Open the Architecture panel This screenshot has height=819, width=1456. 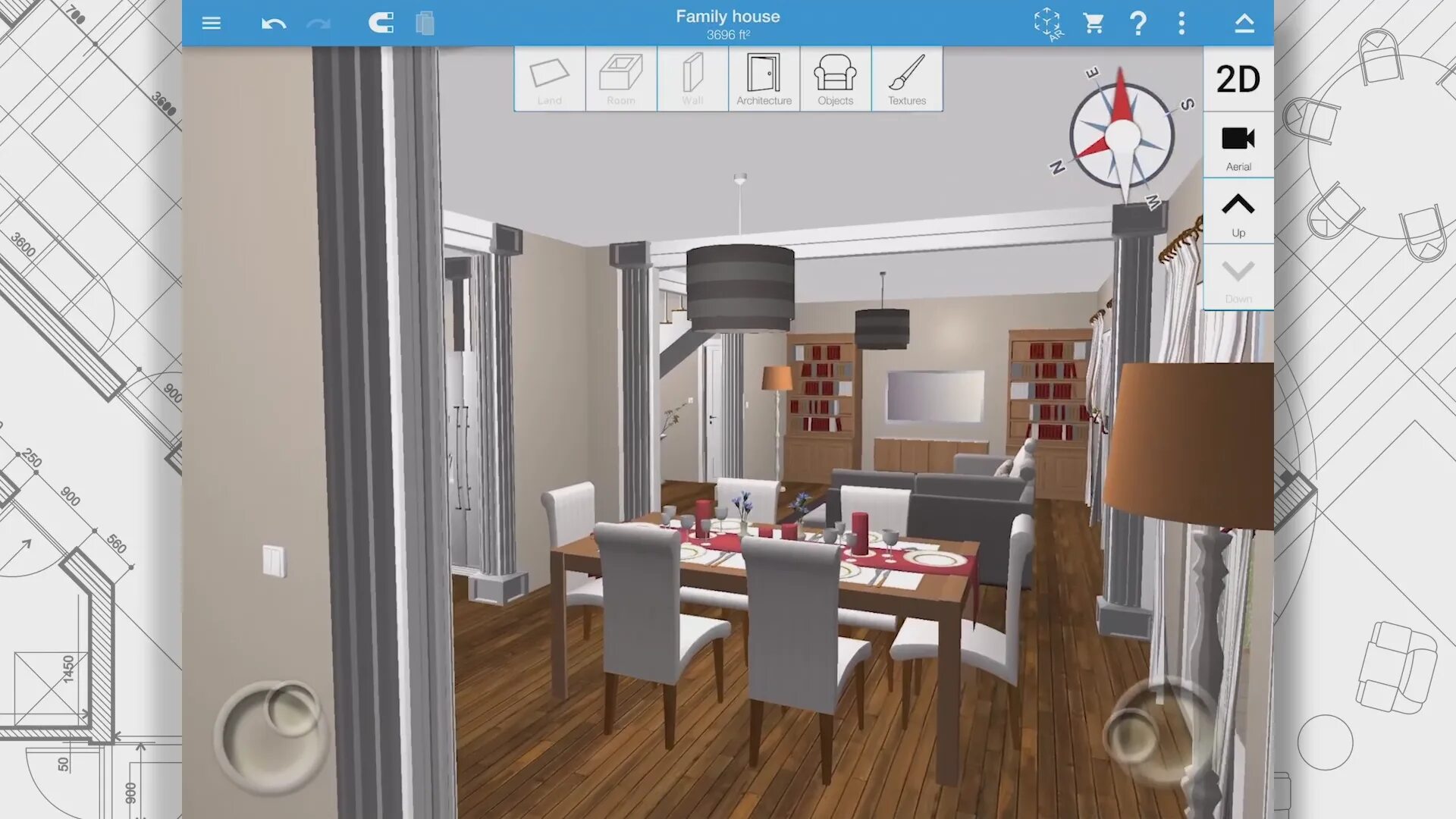pos(764,79)
